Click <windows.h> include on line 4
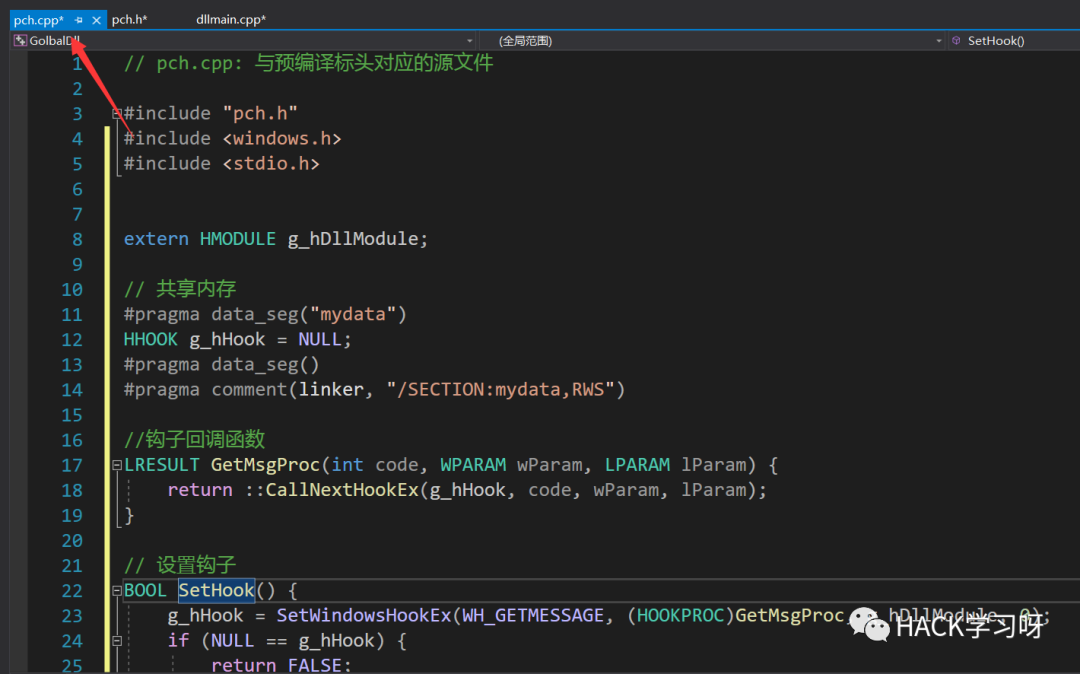The image size is (1080, 674). (282, 138)
